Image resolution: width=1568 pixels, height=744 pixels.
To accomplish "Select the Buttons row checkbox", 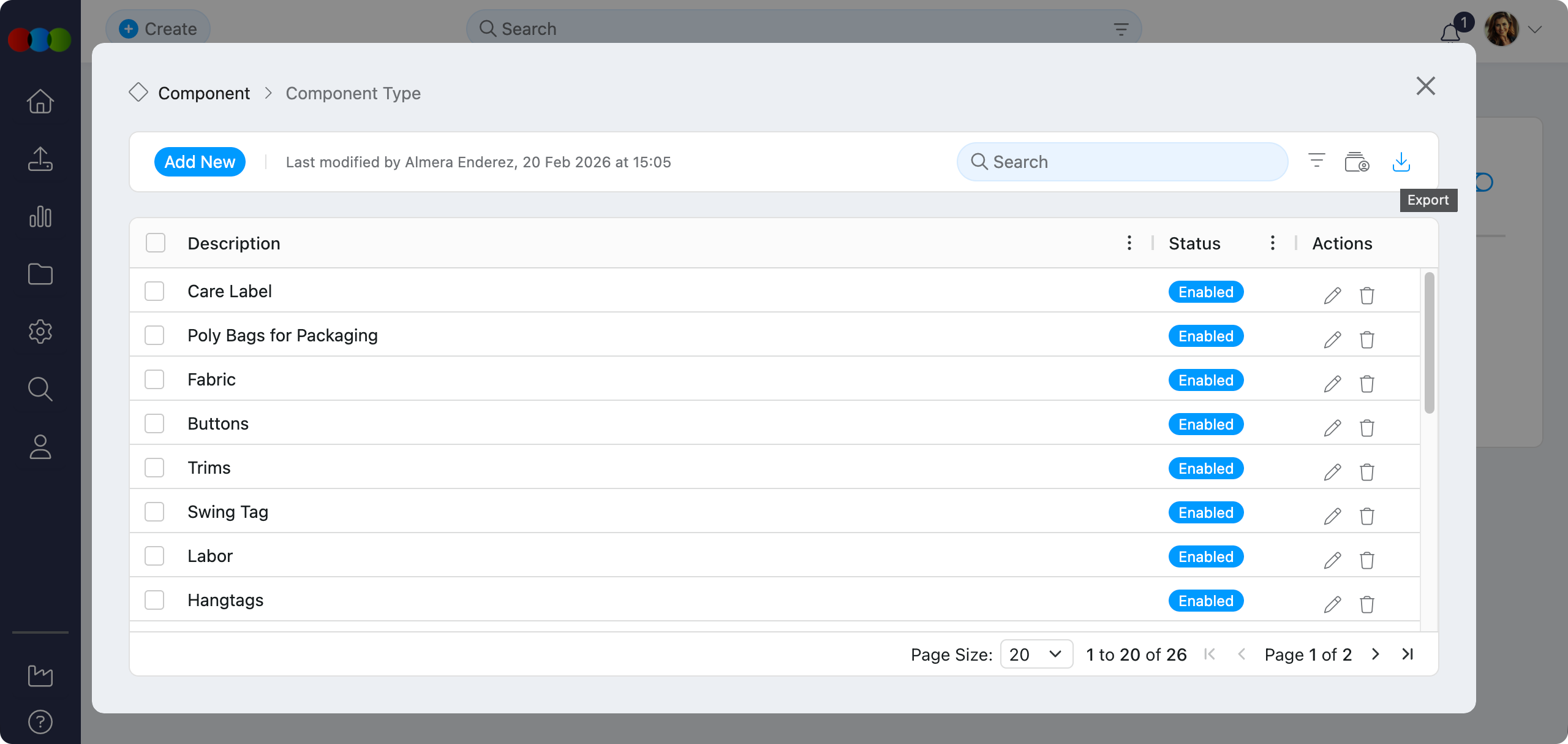I will (x=154, y=423).
